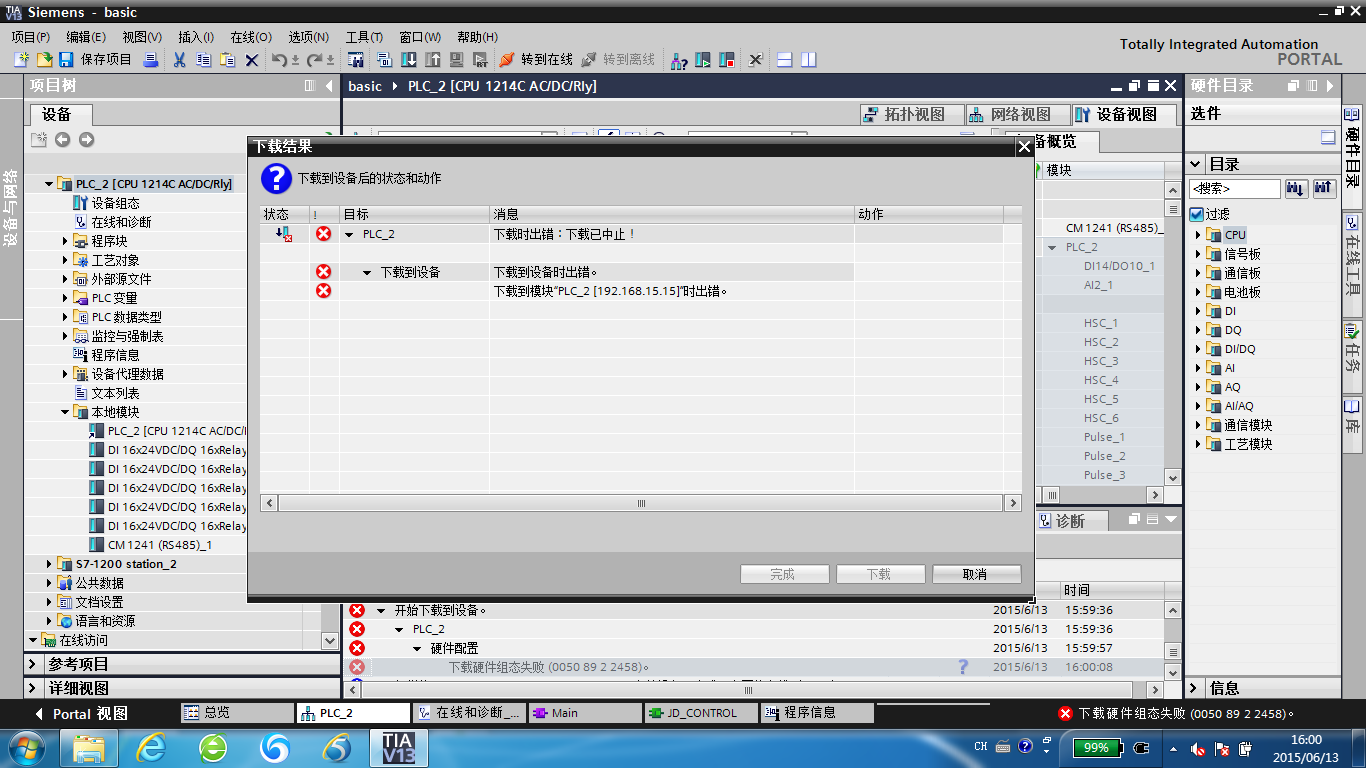Screen dimensions: 1366x768
Task: Switch to Portal 视图
Action: (x=82, y=714)
